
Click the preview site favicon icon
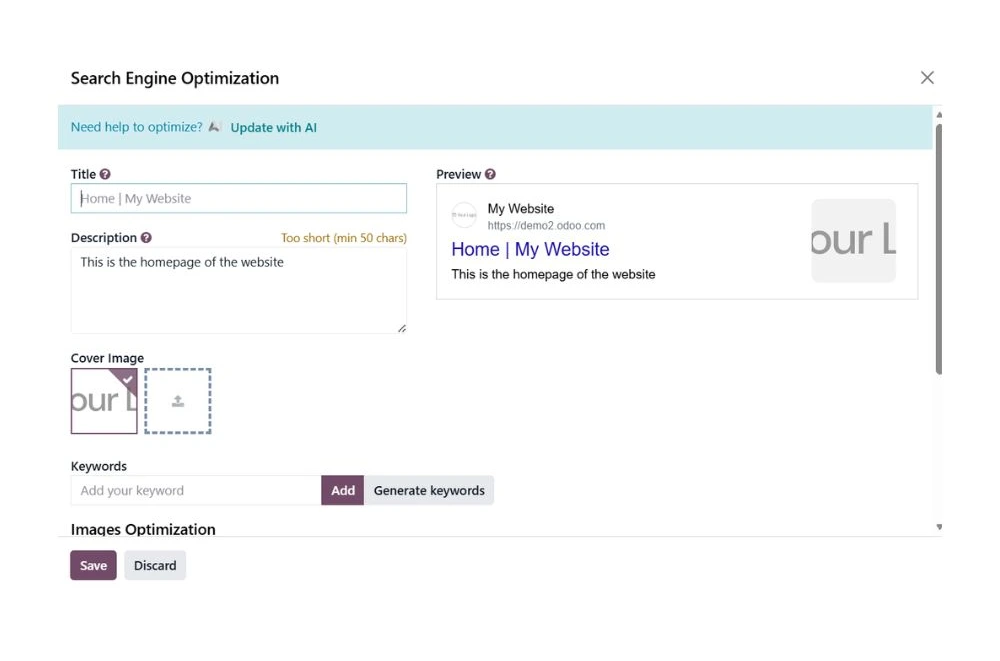(x=464, y=216)
